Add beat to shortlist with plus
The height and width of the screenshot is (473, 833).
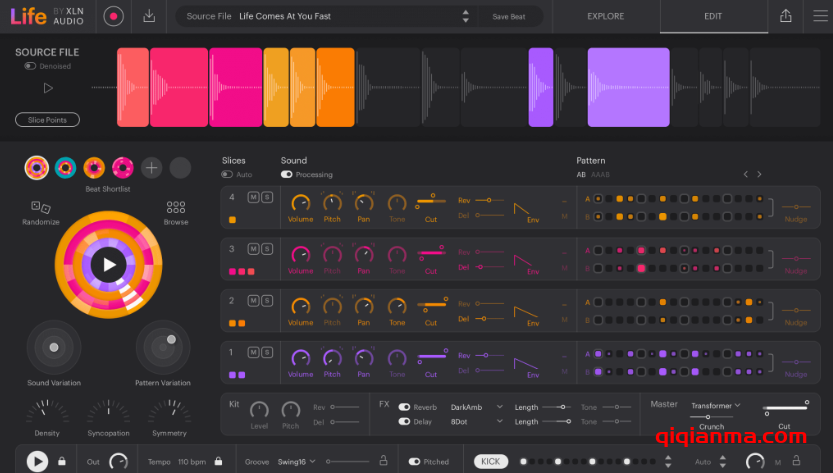click(151, 168)
